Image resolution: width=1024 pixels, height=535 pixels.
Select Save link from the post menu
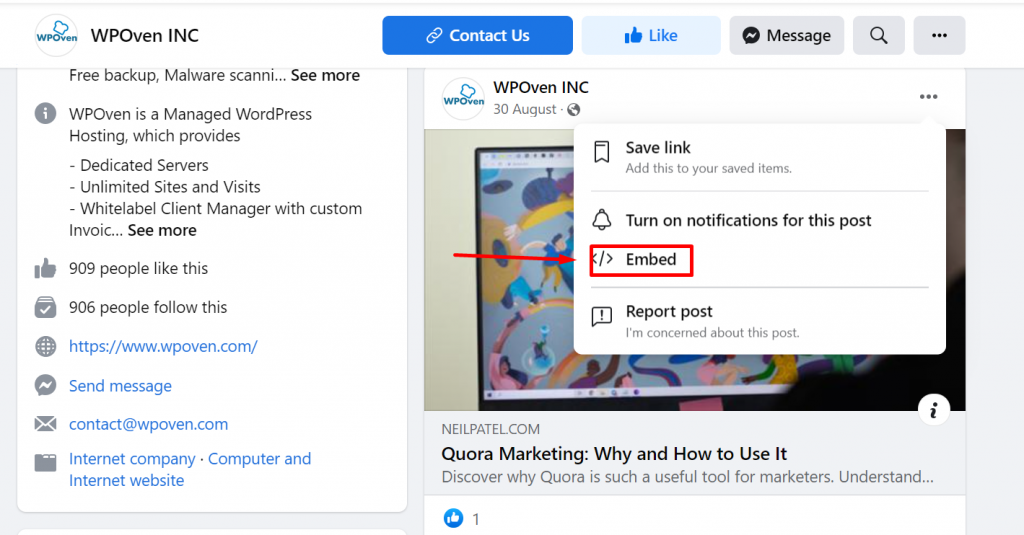click(x=760, y=157)
